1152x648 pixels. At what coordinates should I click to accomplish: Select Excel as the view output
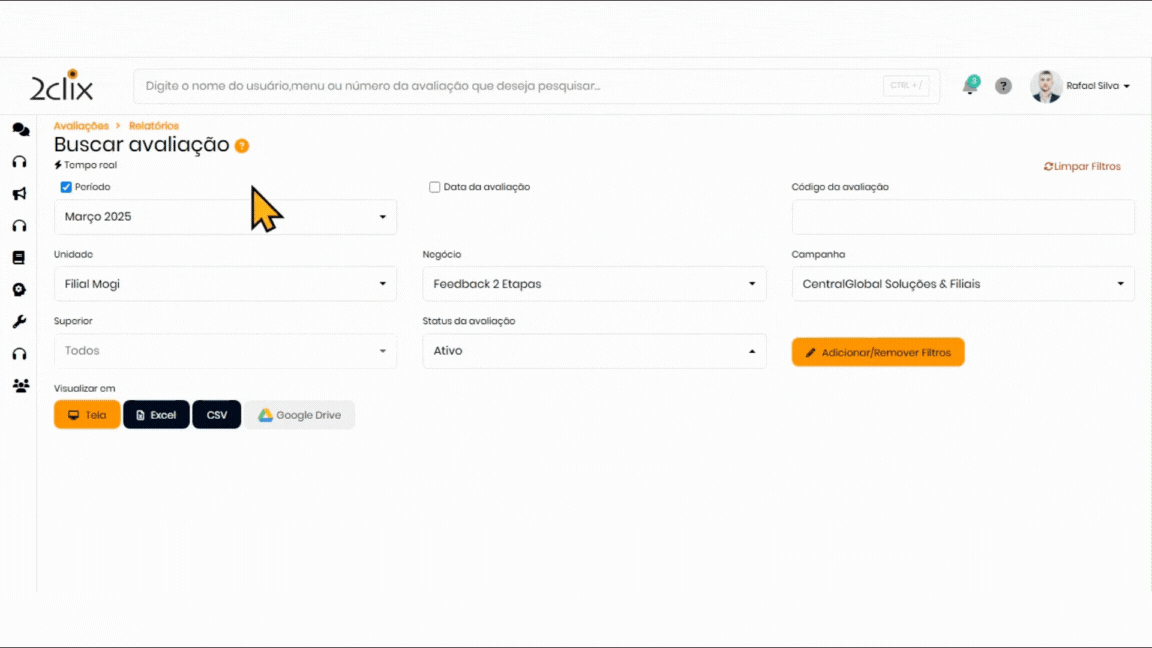tap(156, 415)
